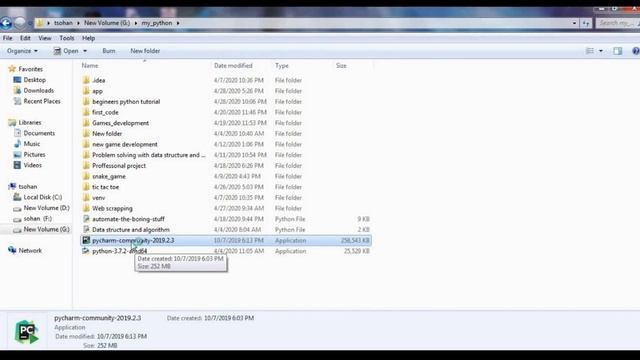
Task: Toggle the preview pane icon
Action: [x=618, y=51]
